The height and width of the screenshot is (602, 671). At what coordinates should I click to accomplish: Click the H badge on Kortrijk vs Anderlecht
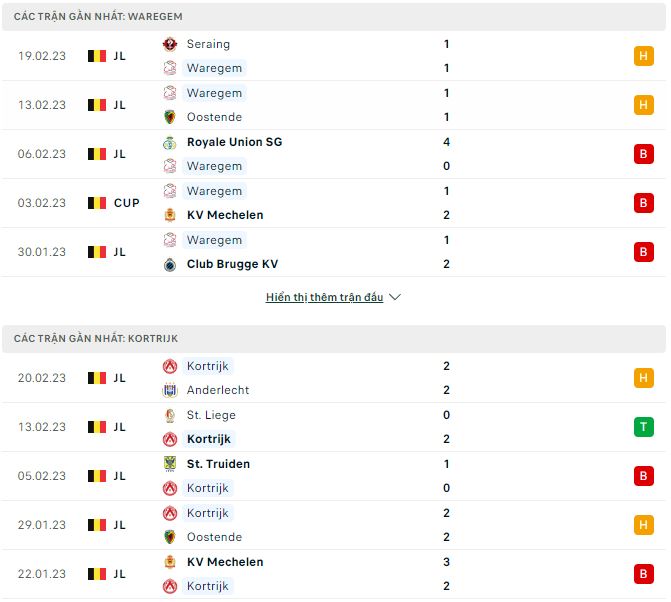coord(644,378)
